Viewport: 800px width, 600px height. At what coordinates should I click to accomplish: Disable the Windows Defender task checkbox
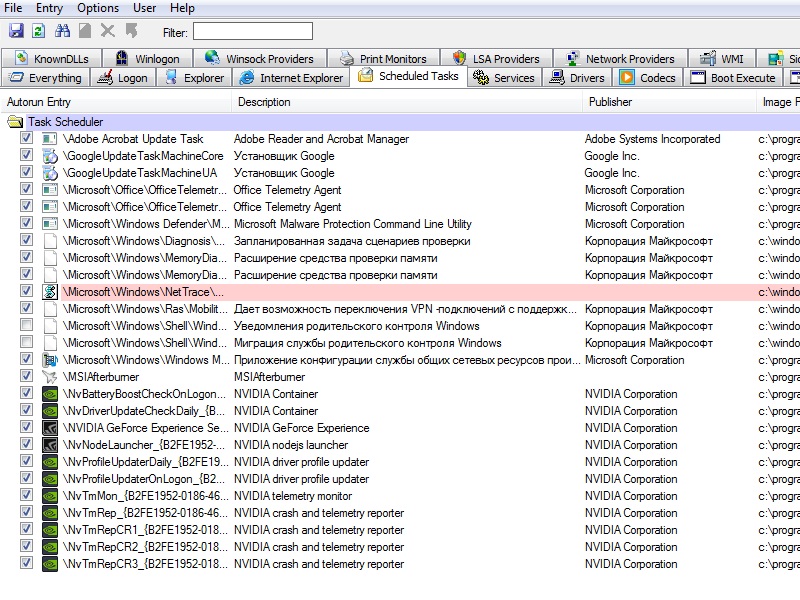tap(26, 222)
